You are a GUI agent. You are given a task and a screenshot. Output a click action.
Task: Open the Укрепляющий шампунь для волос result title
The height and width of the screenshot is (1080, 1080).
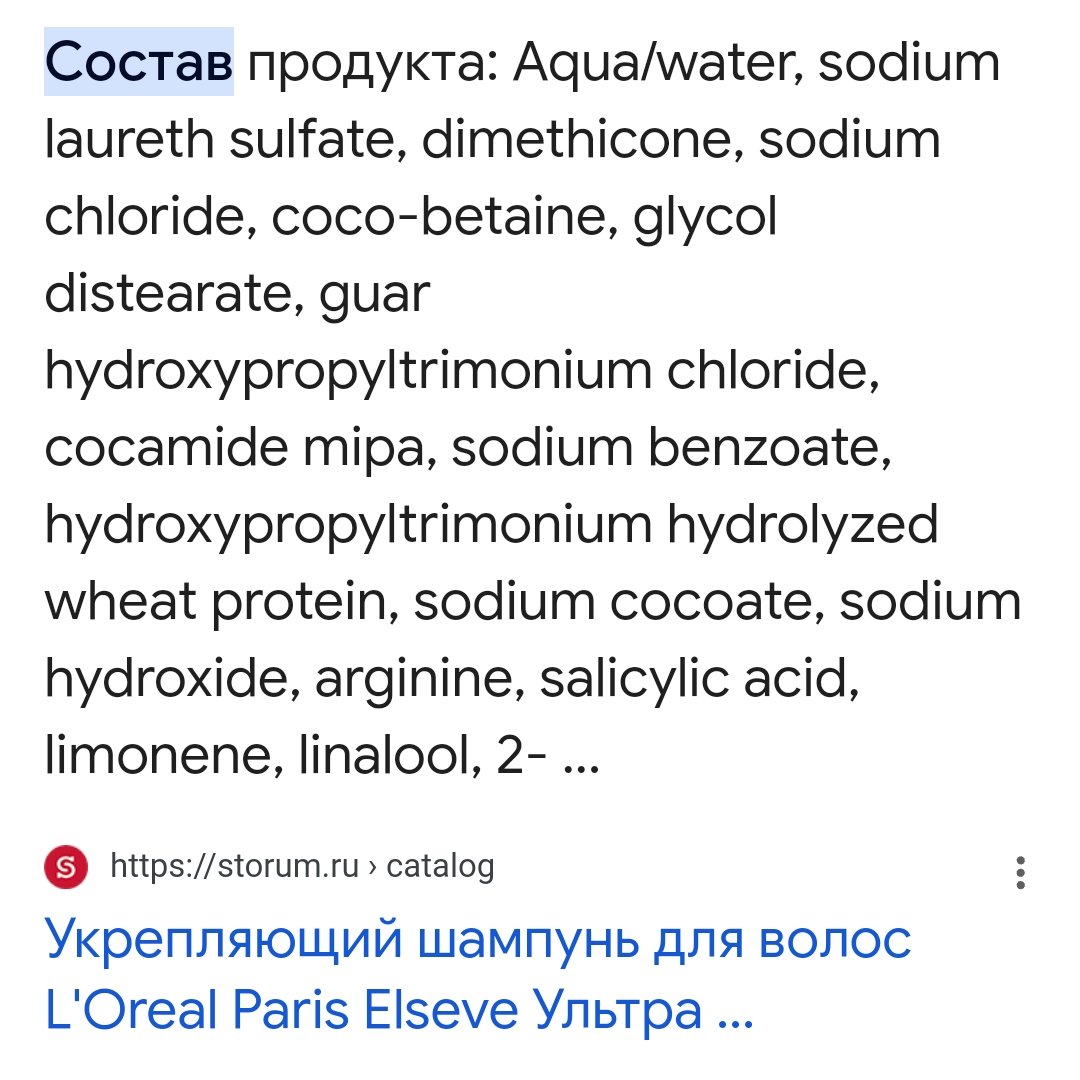[x=478, y=939]
